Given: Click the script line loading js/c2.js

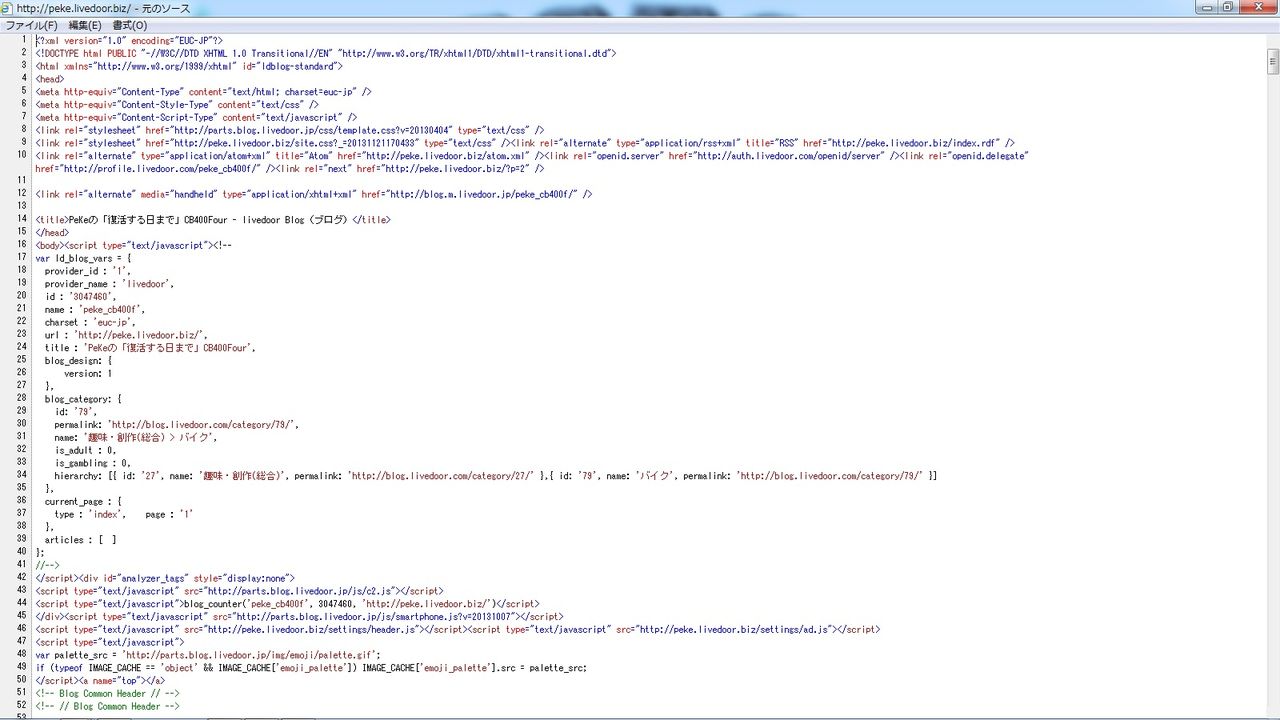Looking at the screenshot, I should point(239,591).
